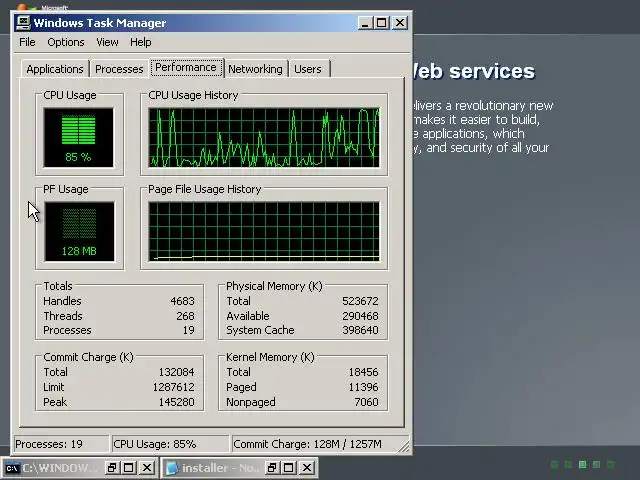Close the Windows Task Manager window
This screenshot has width=640, height=480.
pyautogui.click(x=400, y=23)
